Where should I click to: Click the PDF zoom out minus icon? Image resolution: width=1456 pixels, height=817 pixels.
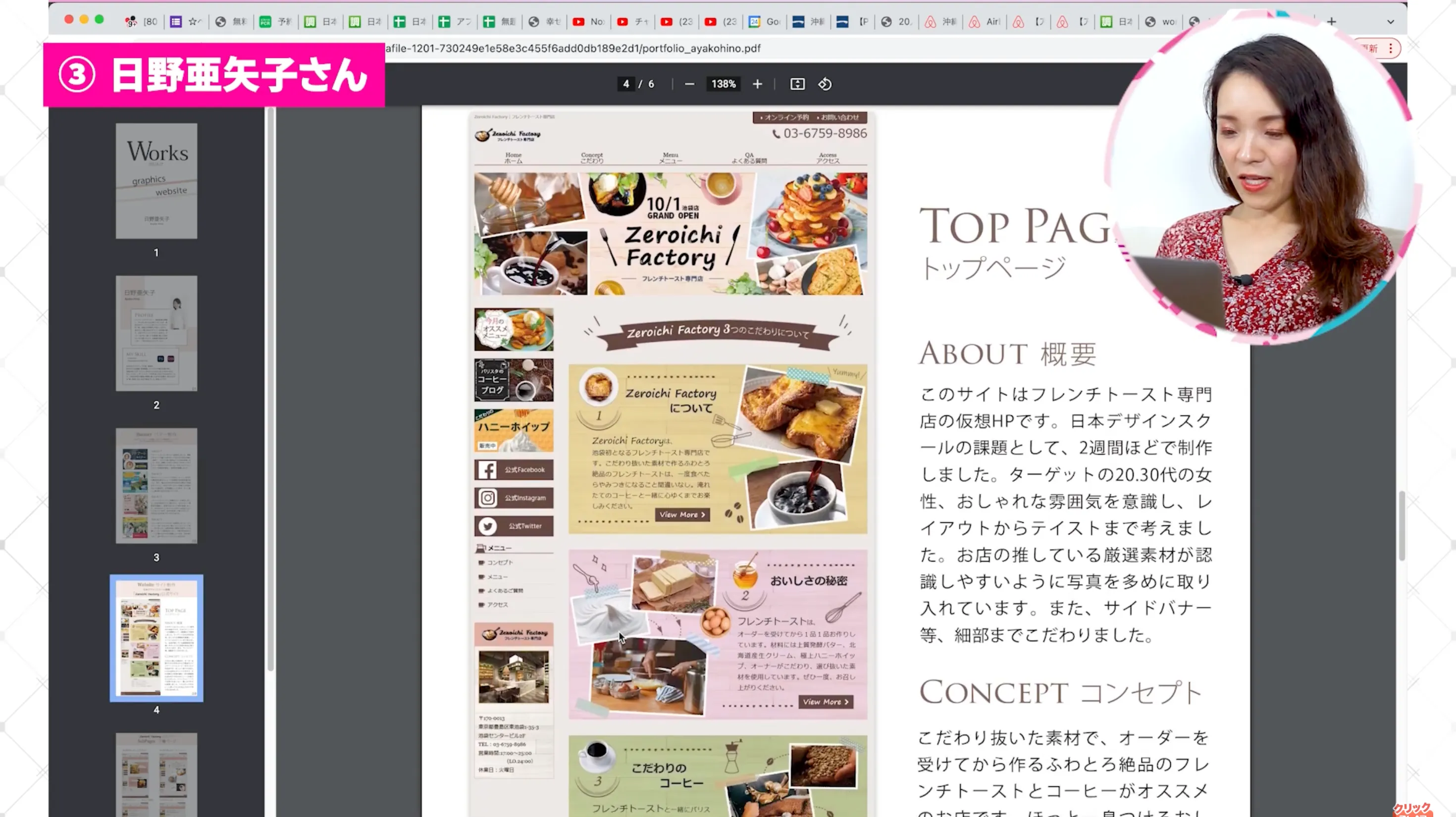click(689, 84)
